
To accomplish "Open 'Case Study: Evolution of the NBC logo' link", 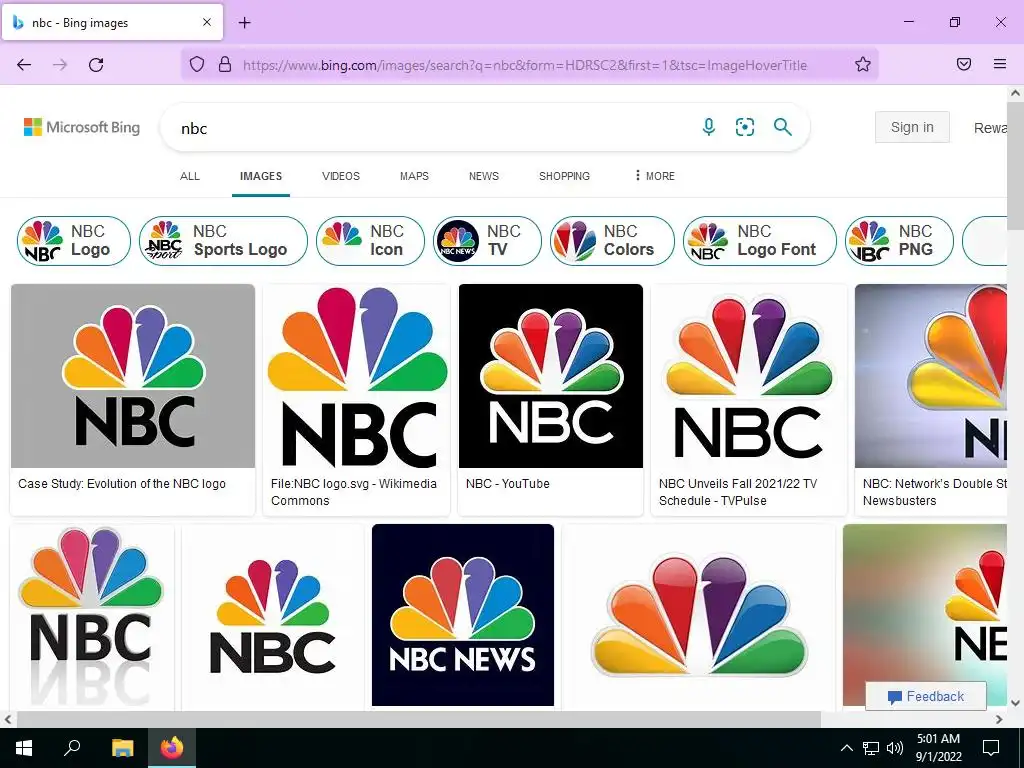I will (x=122, y=484).
